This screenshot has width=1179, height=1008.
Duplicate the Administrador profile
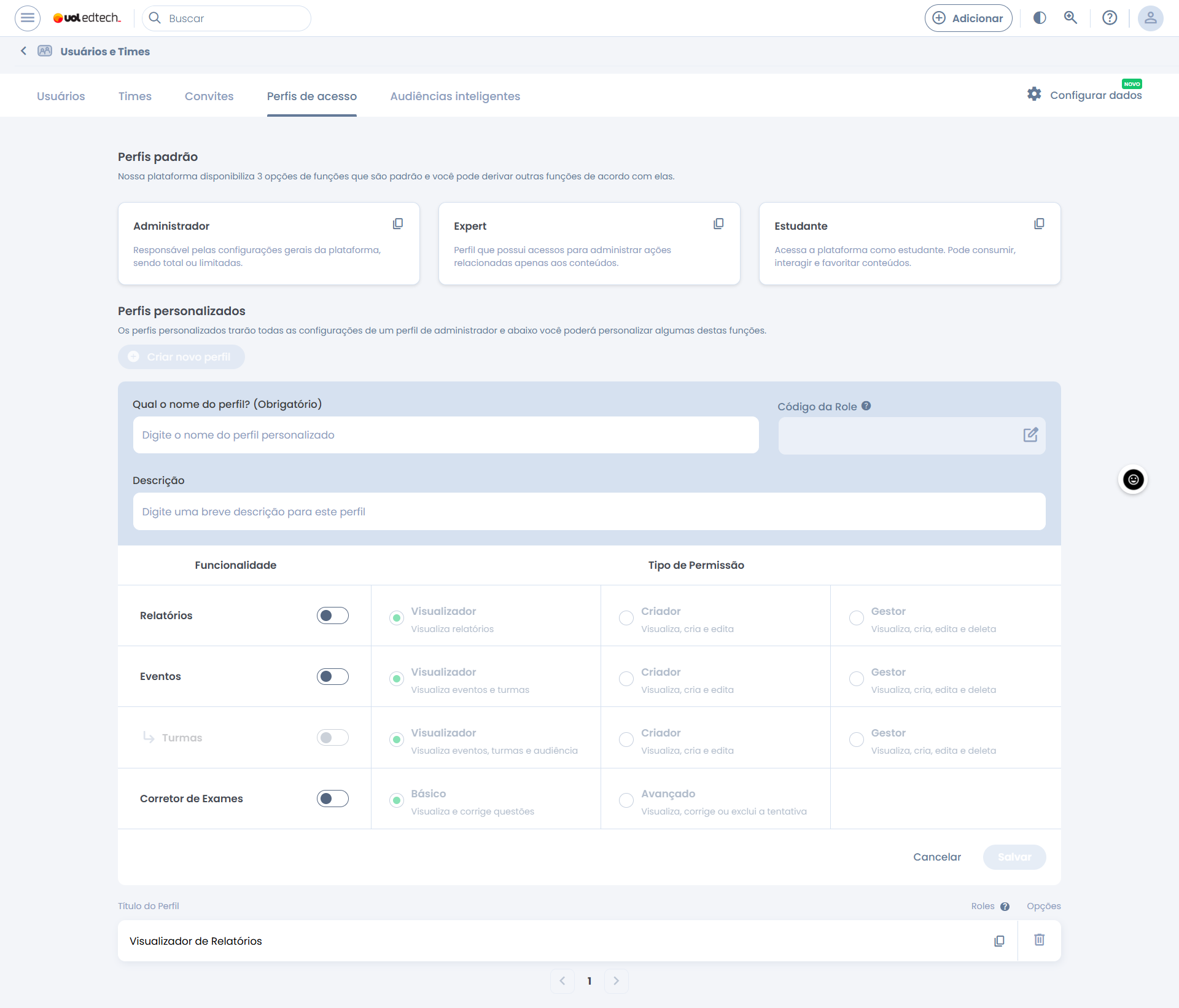pos(398,224)
